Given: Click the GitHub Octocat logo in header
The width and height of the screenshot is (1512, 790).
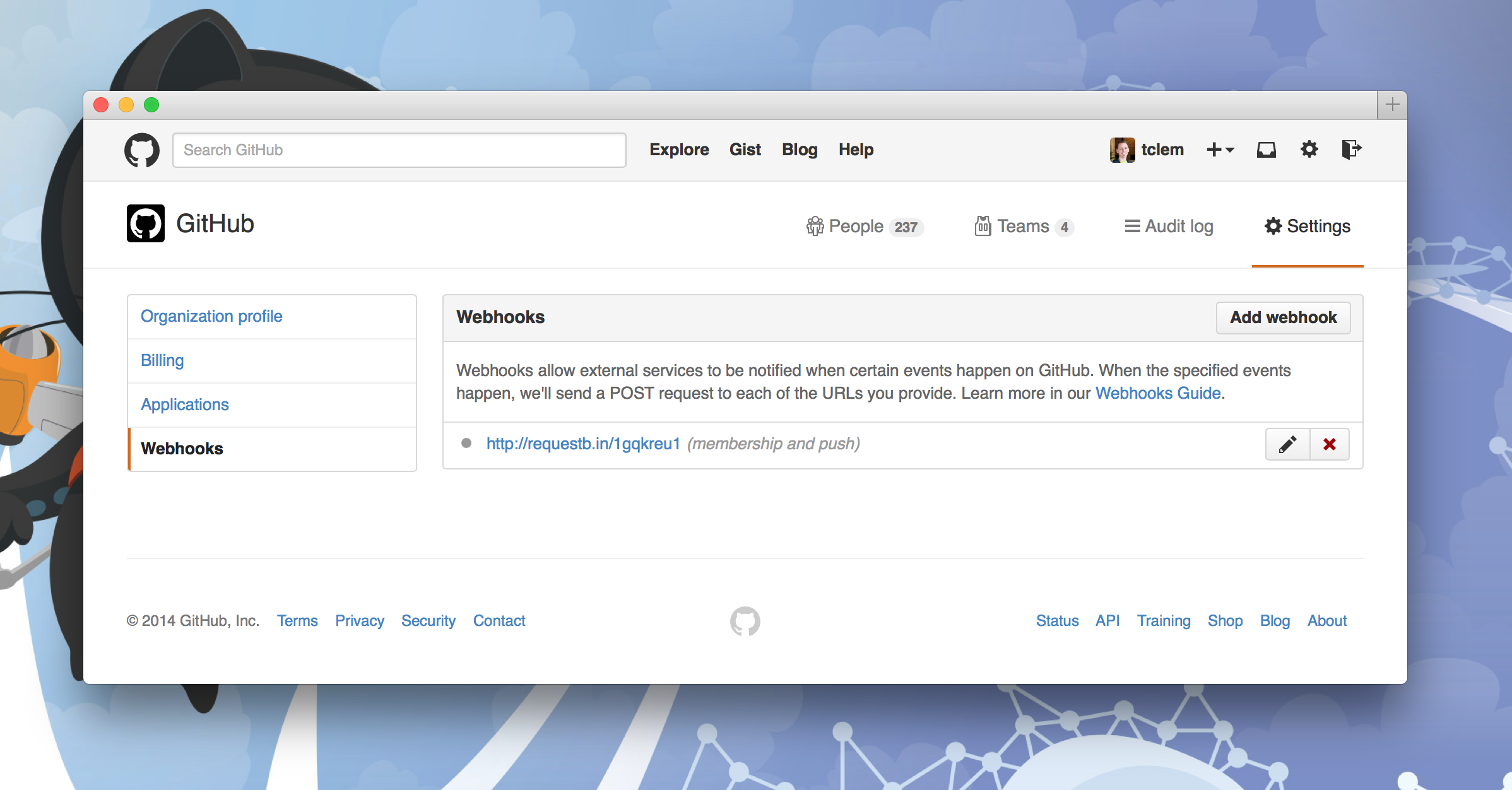Looking at the screenshot, I should point(142,150).
